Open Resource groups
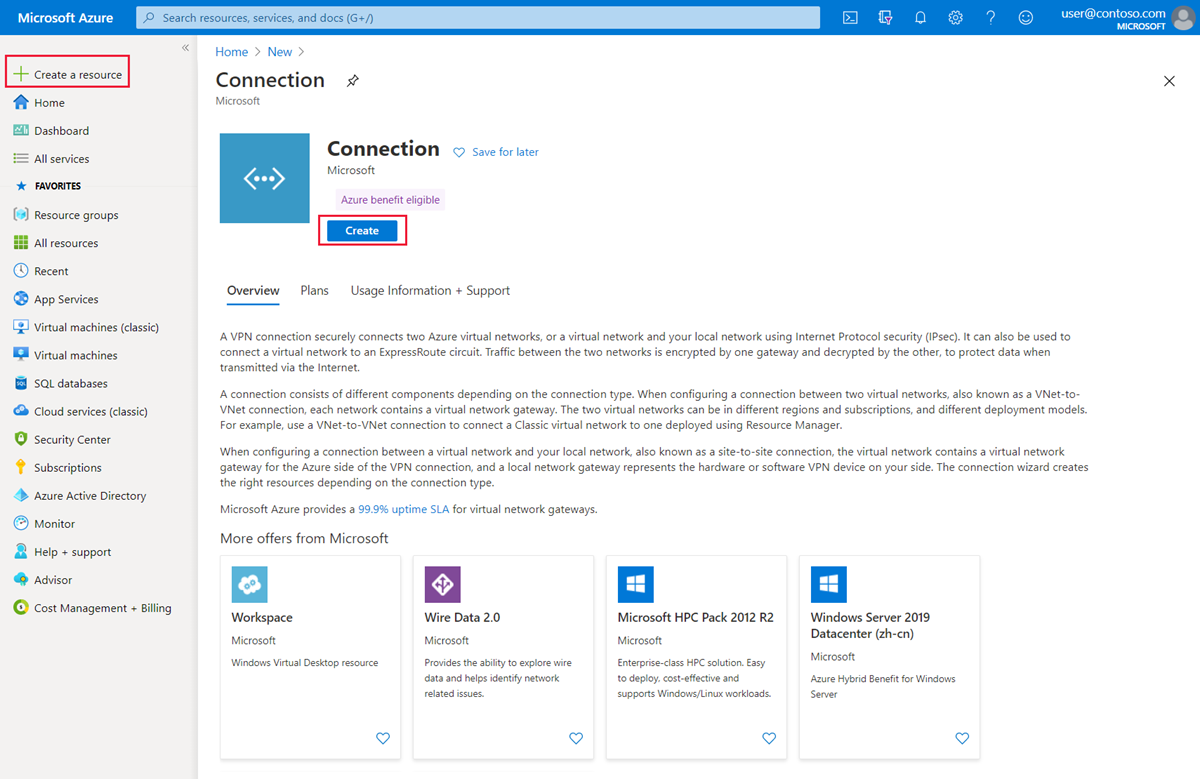The image size is (1200, 779). coord(66,215)
